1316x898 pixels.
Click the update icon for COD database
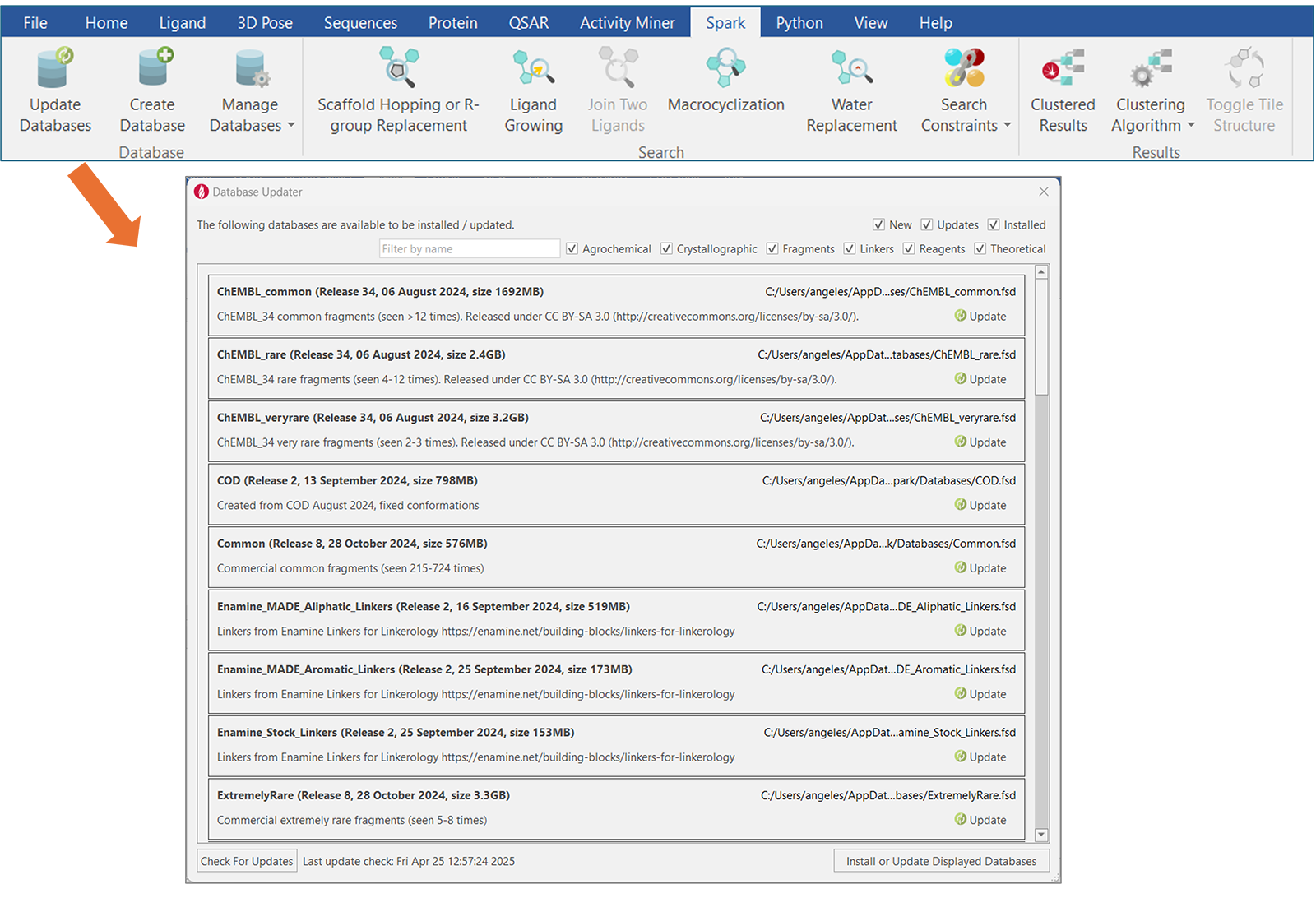click(x=960, y=505)
